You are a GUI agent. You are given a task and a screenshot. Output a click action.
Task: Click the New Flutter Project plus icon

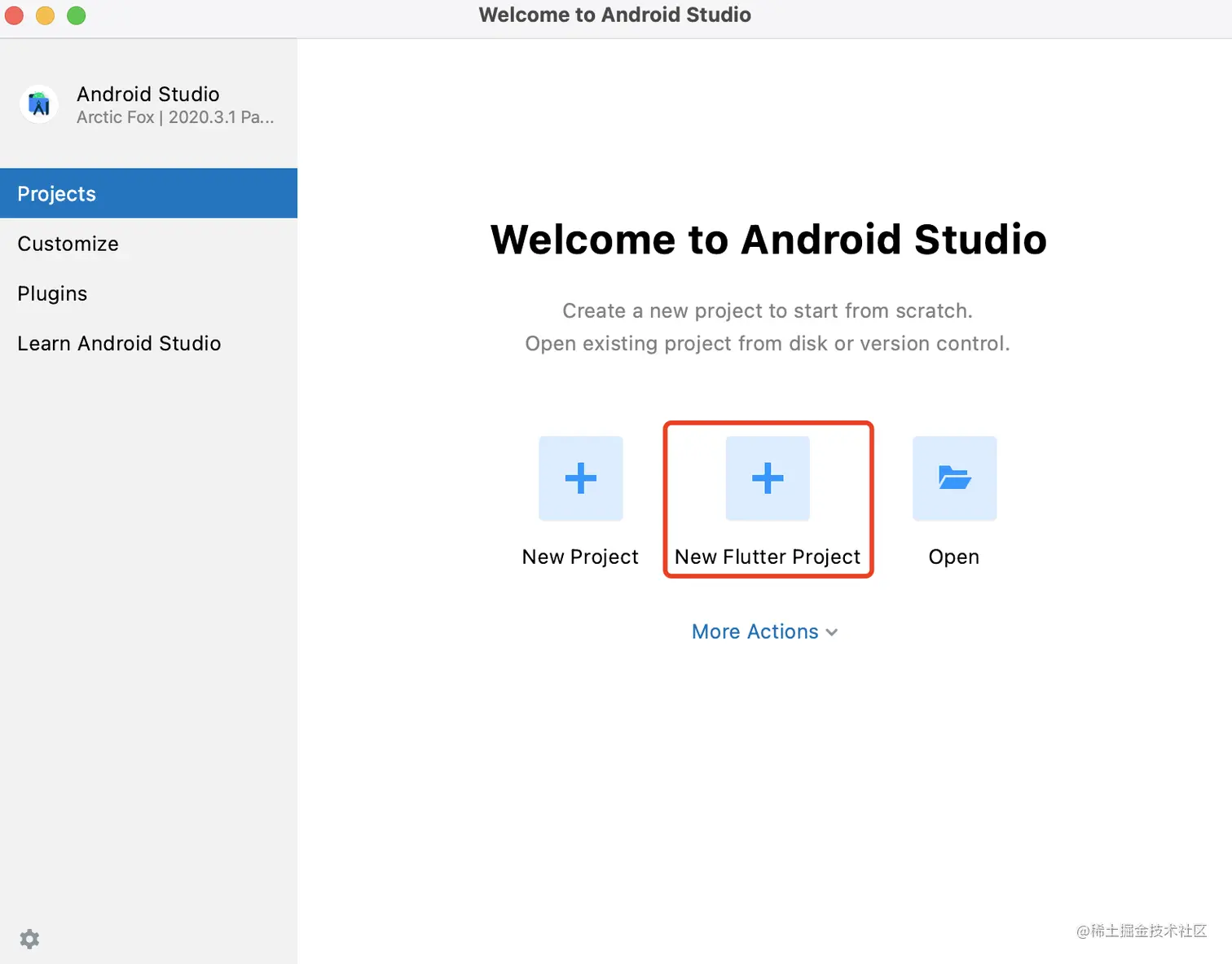click(x=768, y=478)
